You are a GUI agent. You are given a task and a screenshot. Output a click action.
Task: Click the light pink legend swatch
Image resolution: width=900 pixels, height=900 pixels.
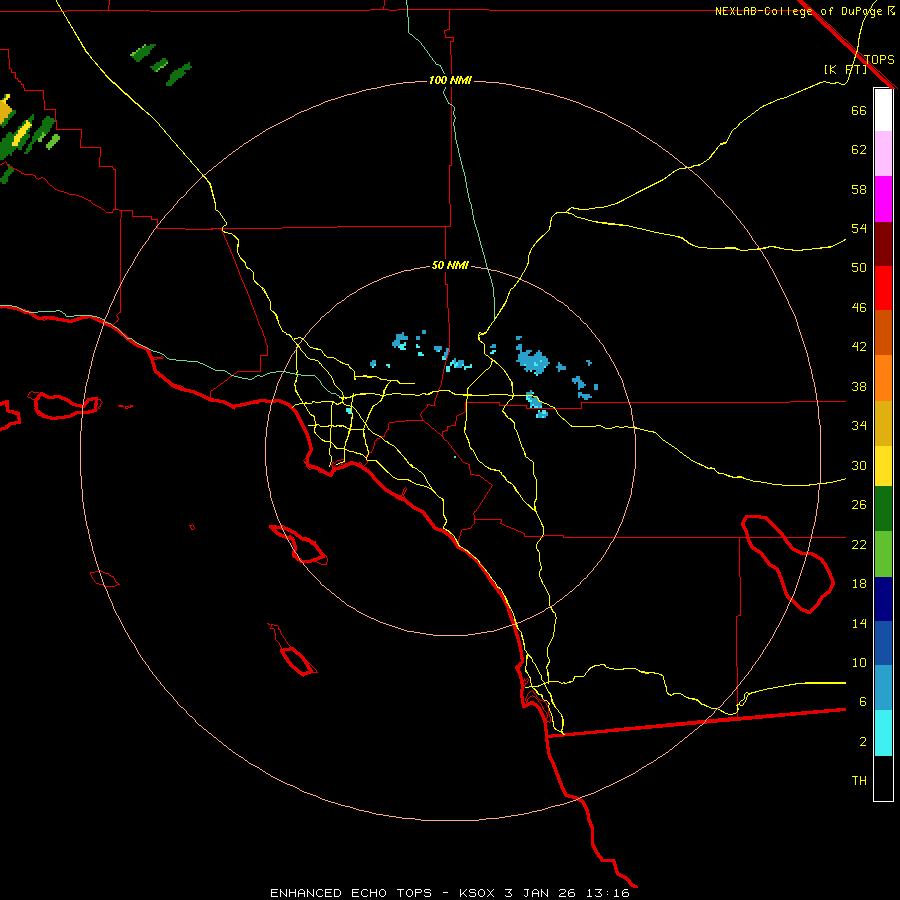[883, 154]
